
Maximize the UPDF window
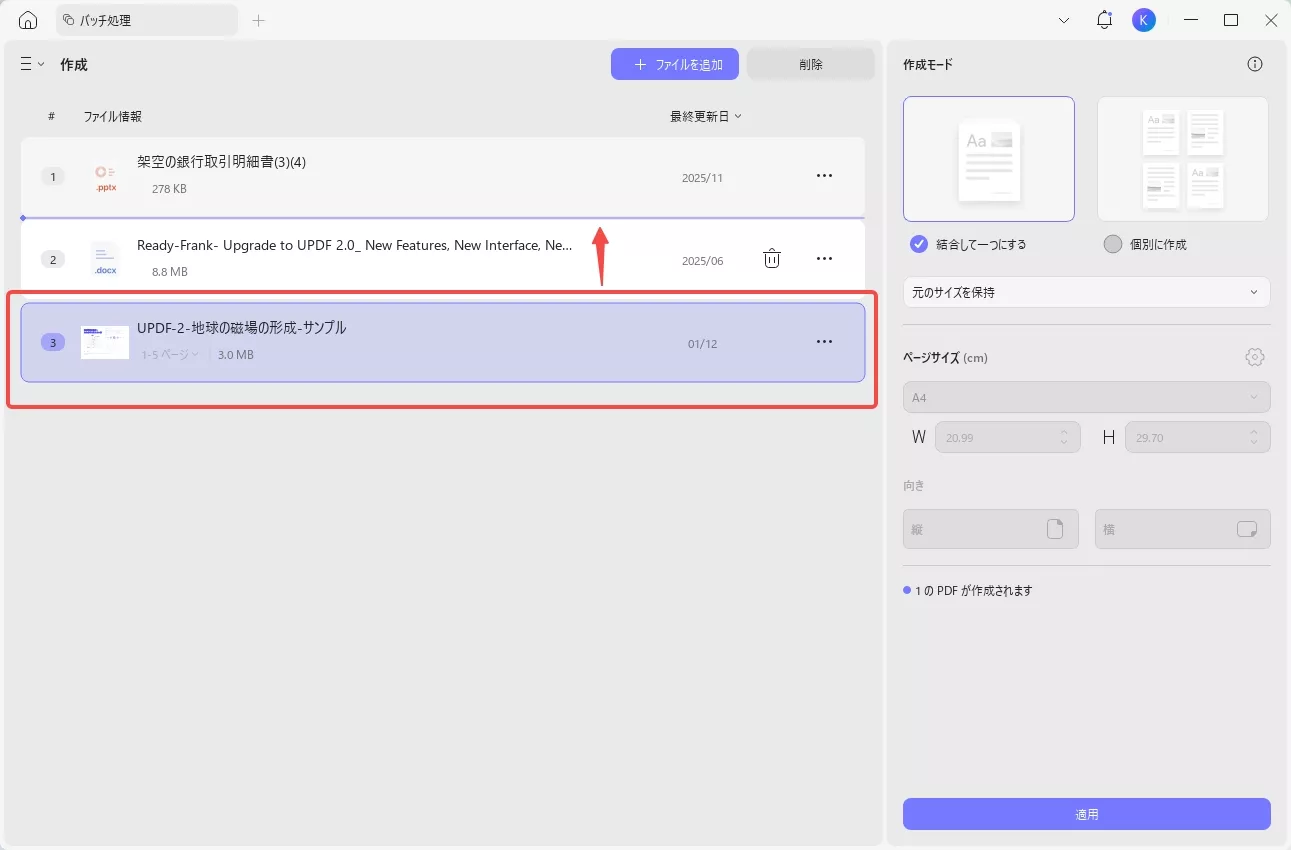(1231, 20)
